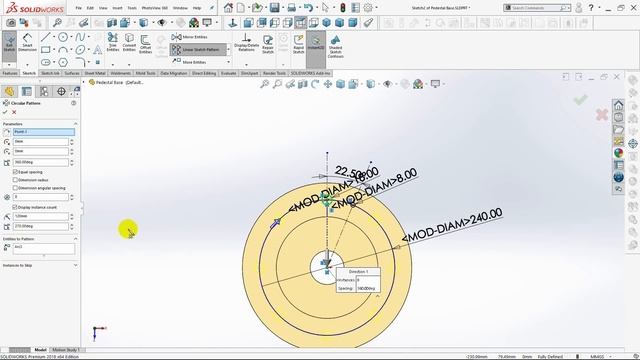Viewport: 640px width, 360px height.
Task: Select the Circle sketch tool
Action: click(62, 38)
